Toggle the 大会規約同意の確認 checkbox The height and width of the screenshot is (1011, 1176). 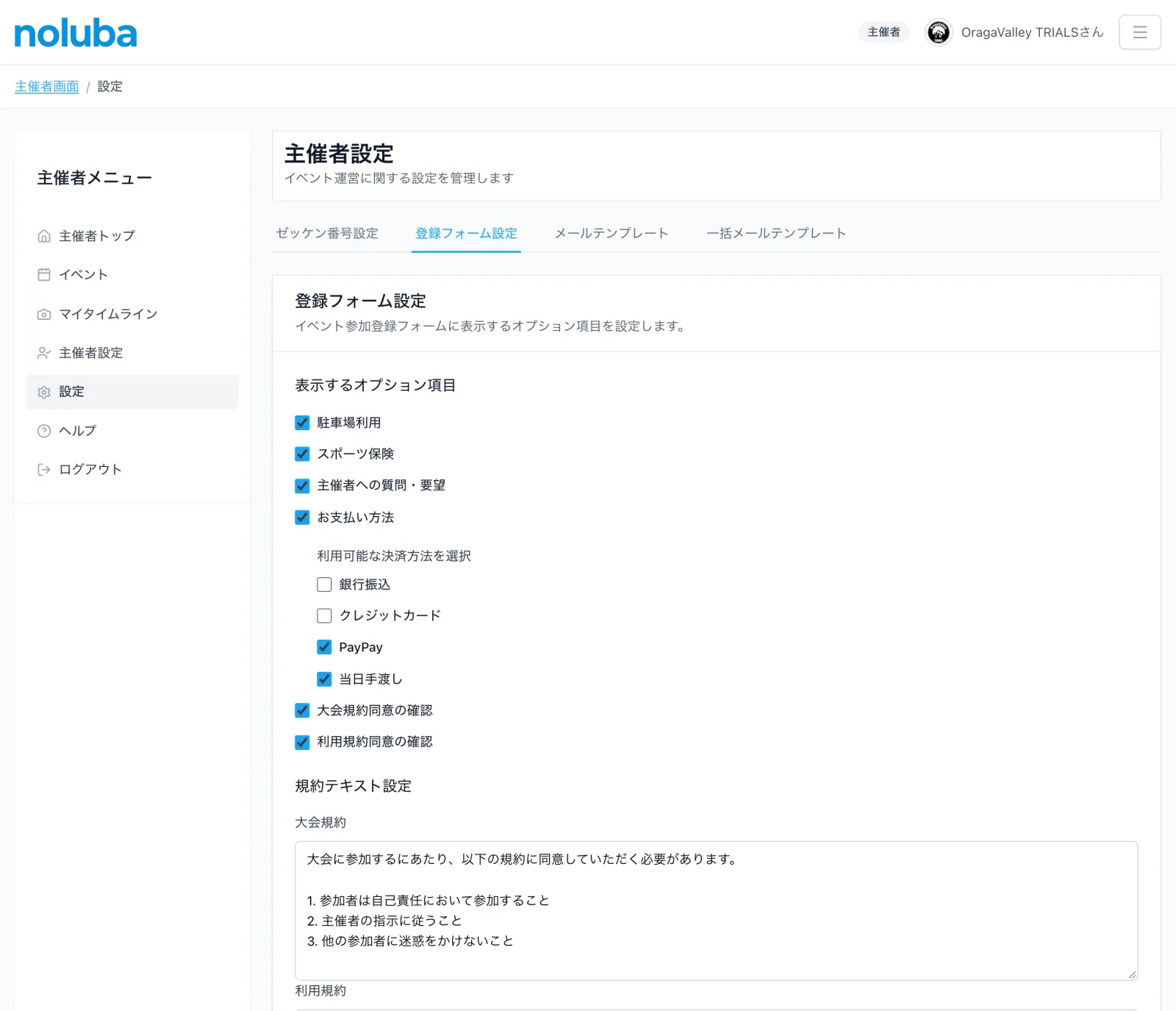click(302, 710)
